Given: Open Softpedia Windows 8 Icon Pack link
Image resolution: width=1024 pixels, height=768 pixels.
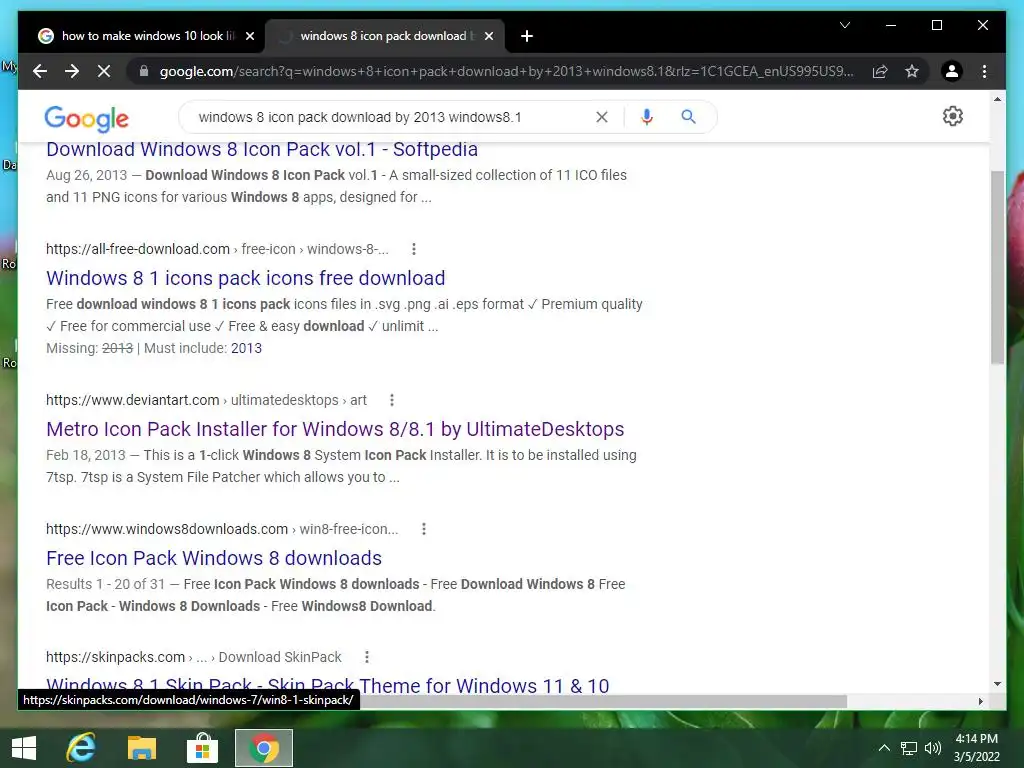Looking at the screenshot, I should point(262,150).
